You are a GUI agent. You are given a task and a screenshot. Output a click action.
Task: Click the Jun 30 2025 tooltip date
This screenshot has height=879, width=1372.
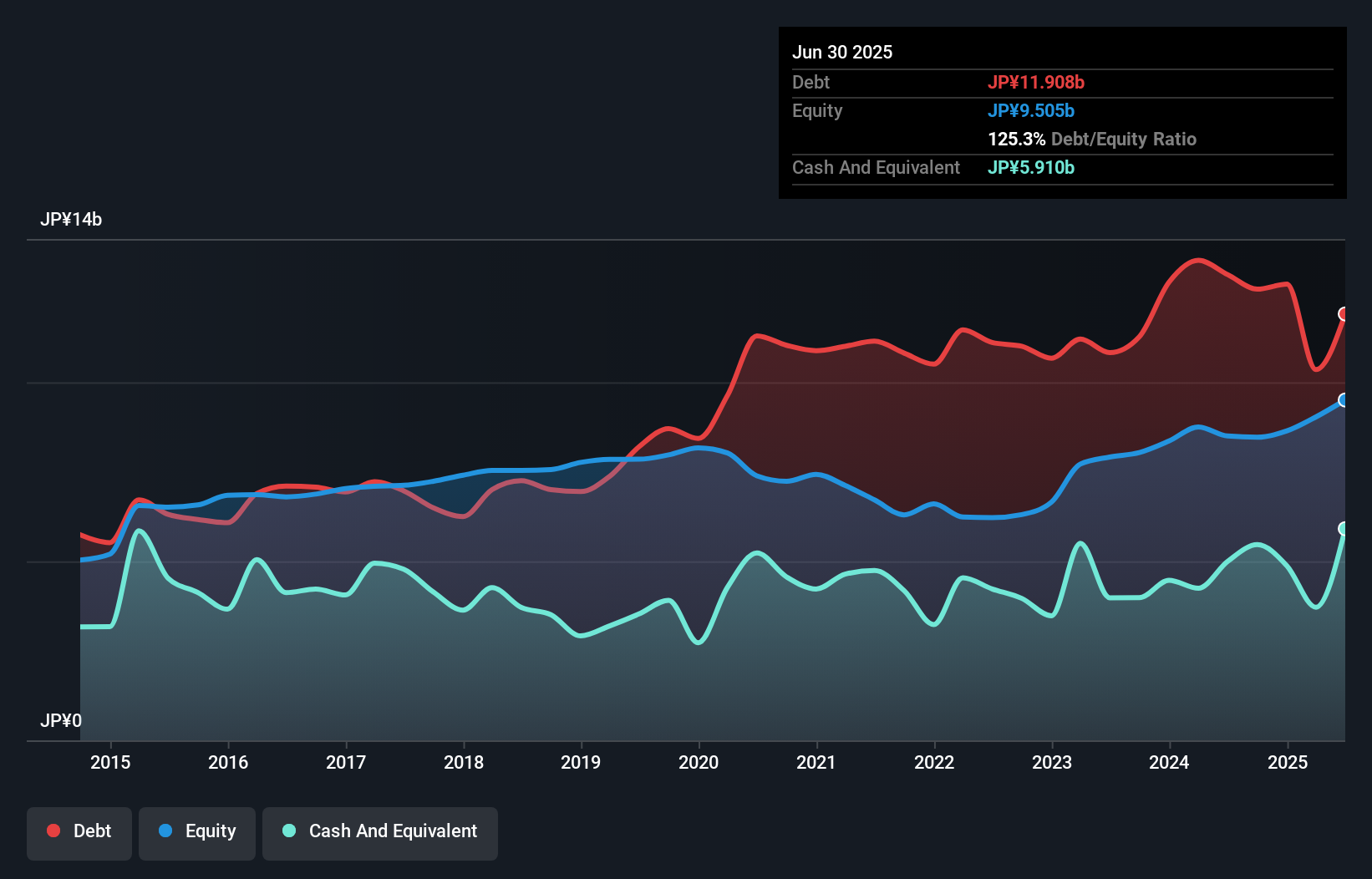pos(842,52)
